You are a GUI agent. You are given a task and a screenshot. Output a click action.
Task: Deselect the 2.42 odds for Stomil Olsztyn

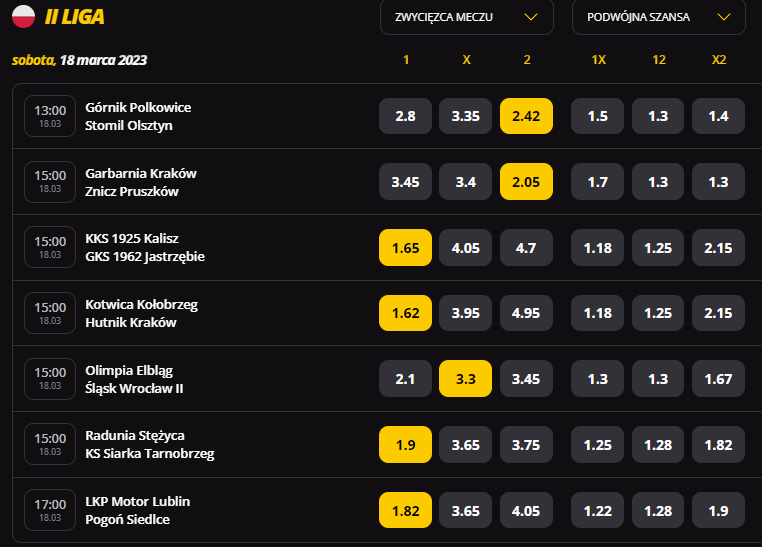coord(526,116)
